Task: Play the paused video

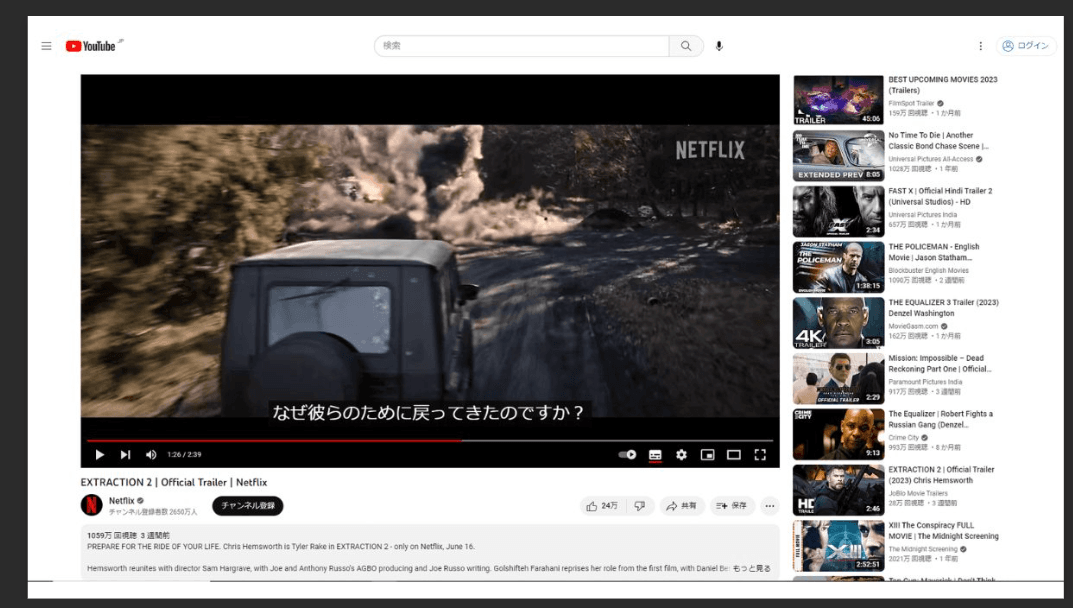Action: pos(100,455)
